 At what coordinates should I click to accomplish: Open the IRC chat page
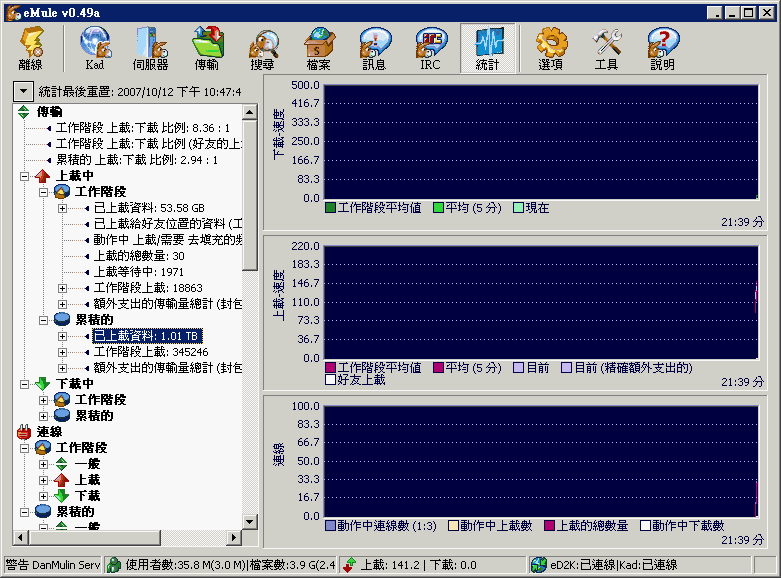(430, 48)
